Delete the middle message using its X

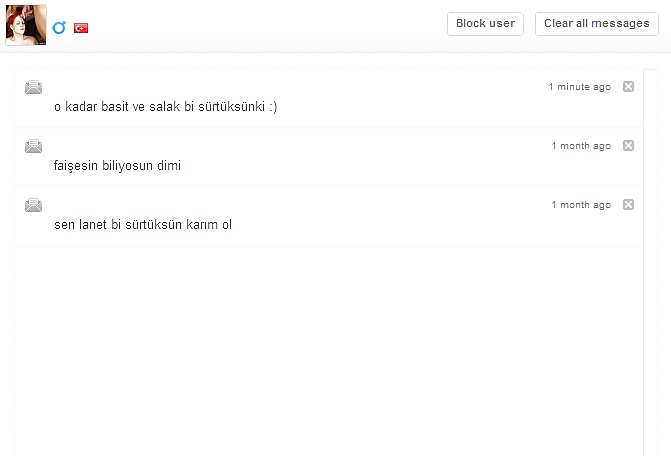click(x=628, y=146)
